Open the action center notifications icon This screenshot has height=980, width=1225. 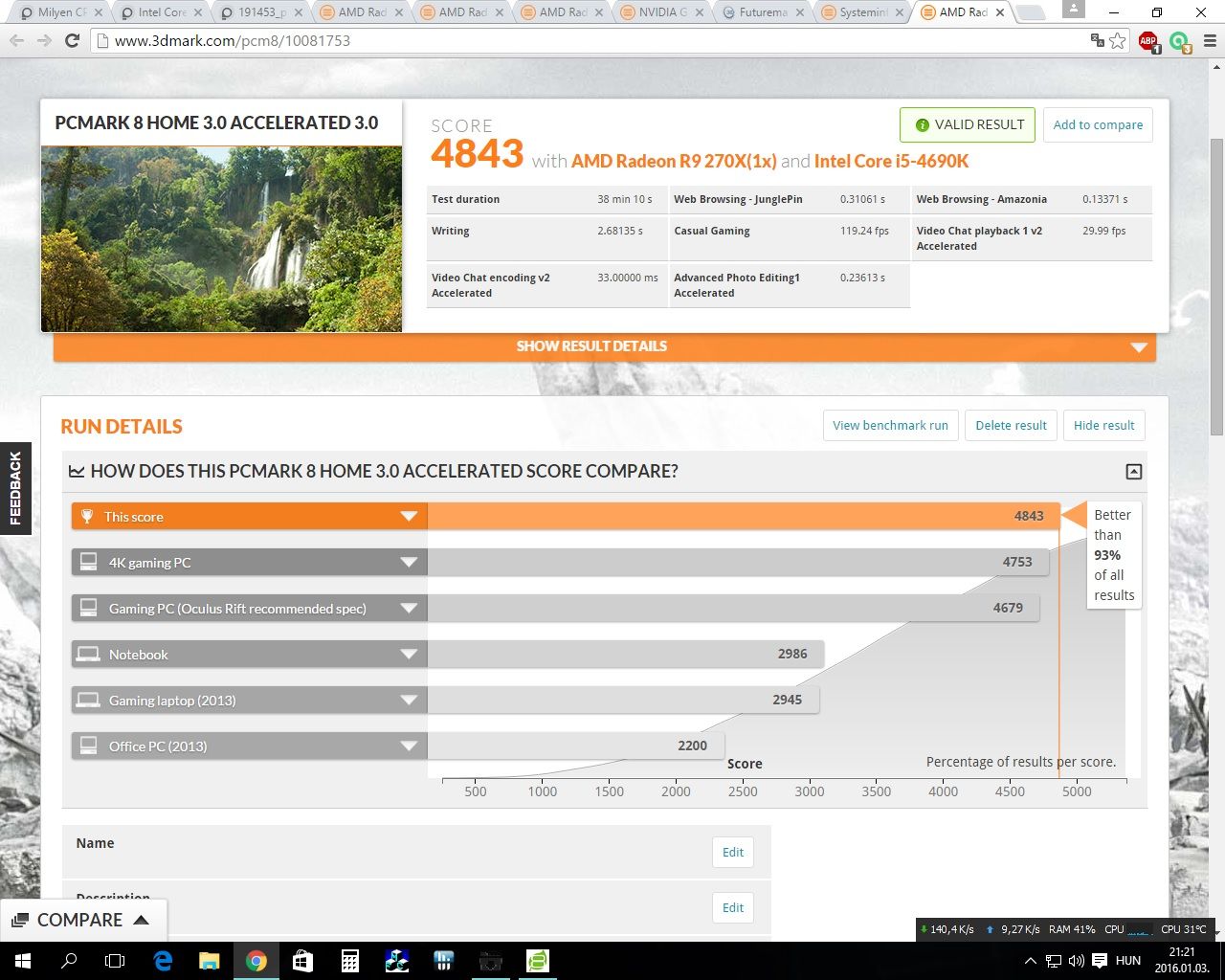pos(1099,961)
